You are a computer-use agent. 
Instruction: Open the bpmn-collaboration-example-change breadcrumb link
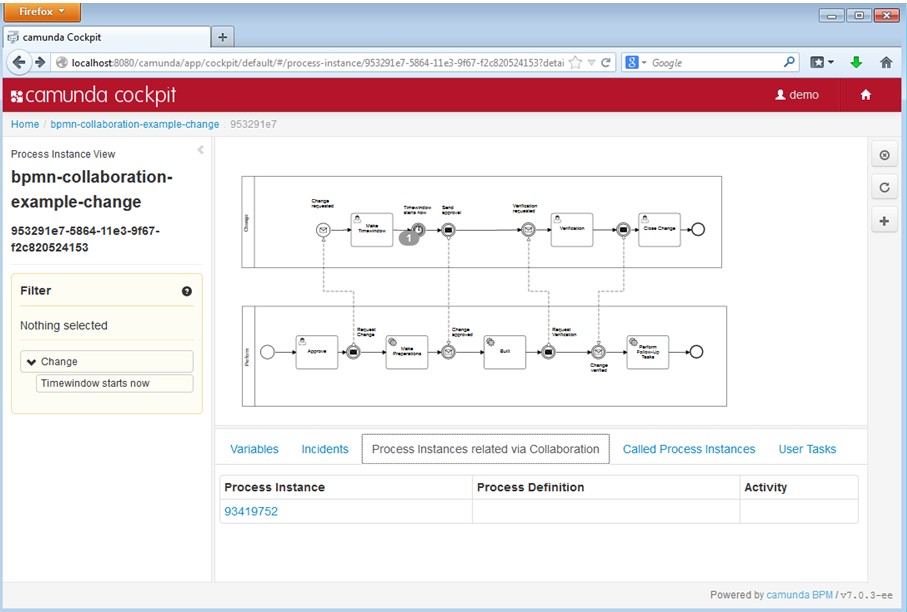click(135, 124)
